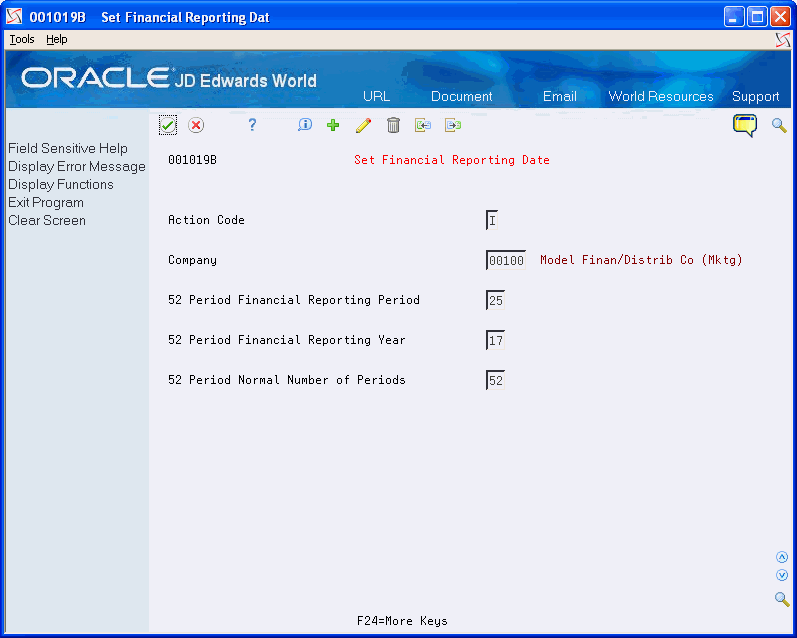797x638 pixels.
Task: Select Display Functions link
Action: 60,185
